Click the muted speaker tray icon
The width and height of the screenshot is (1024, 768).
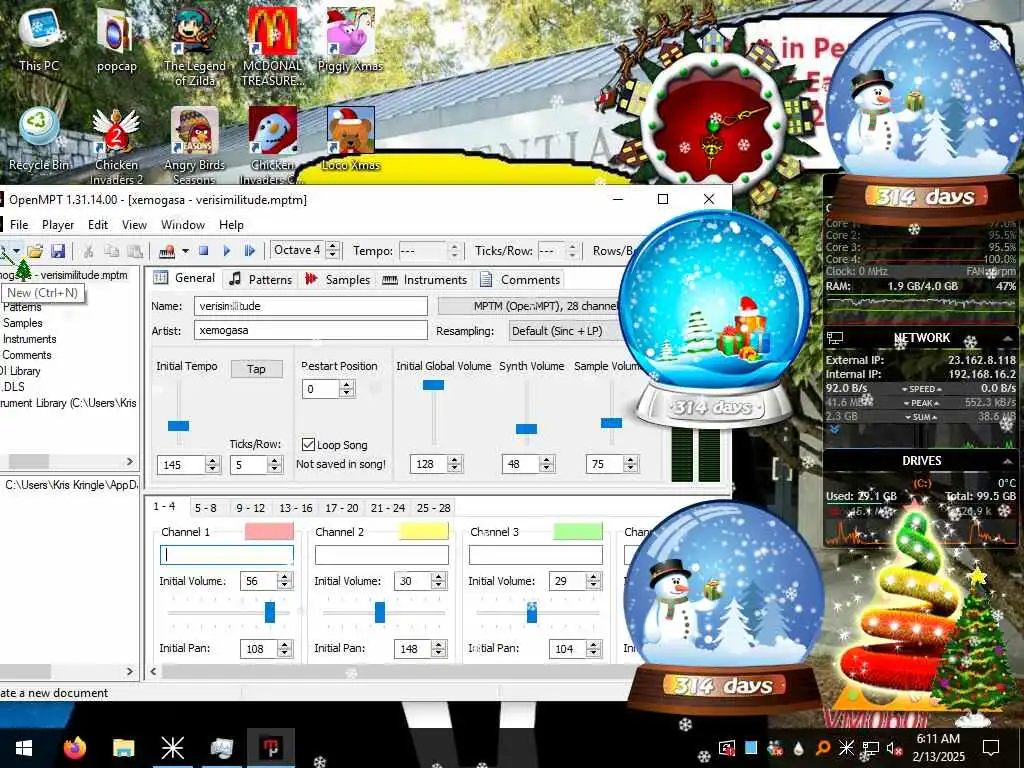pos(894,748)
